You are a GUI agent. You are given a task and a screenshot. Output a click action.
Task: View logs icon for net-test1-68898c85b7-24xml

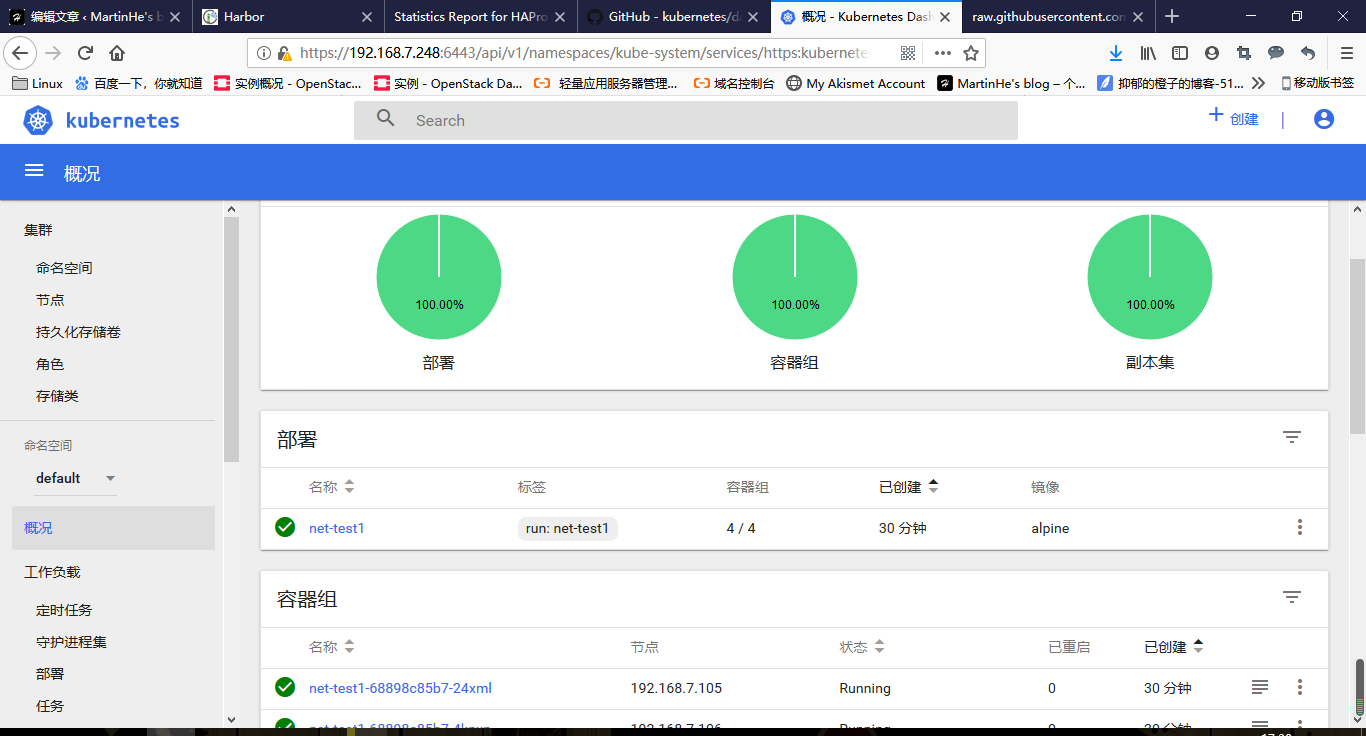click(1260, 687)
